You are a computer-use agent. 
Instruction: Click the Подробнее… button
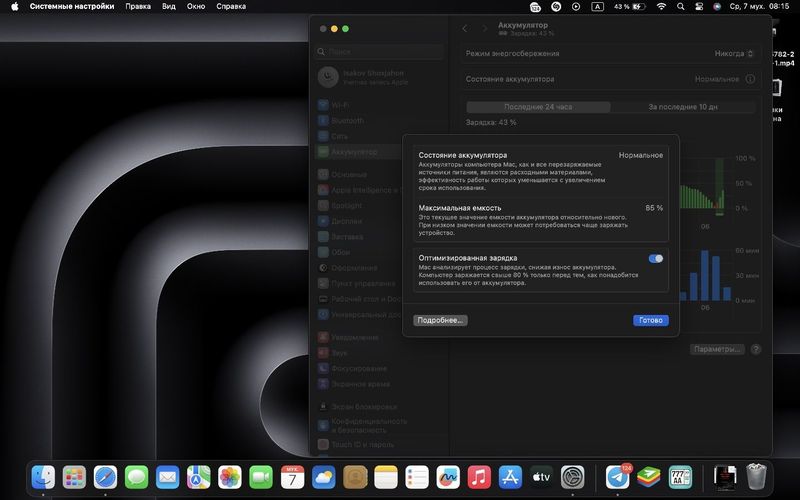440,320
